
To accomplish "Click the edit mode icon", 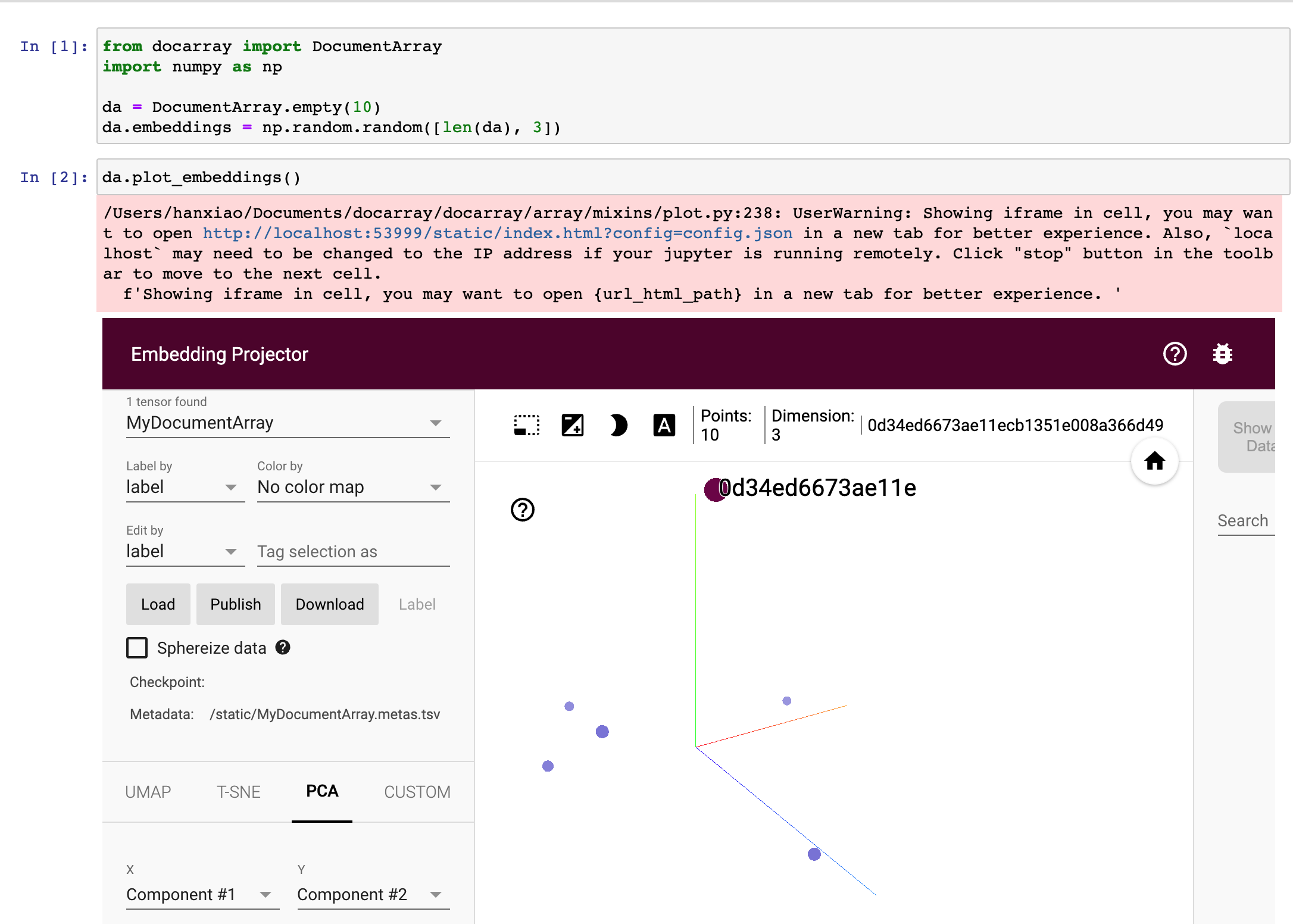I will point(572,425).
